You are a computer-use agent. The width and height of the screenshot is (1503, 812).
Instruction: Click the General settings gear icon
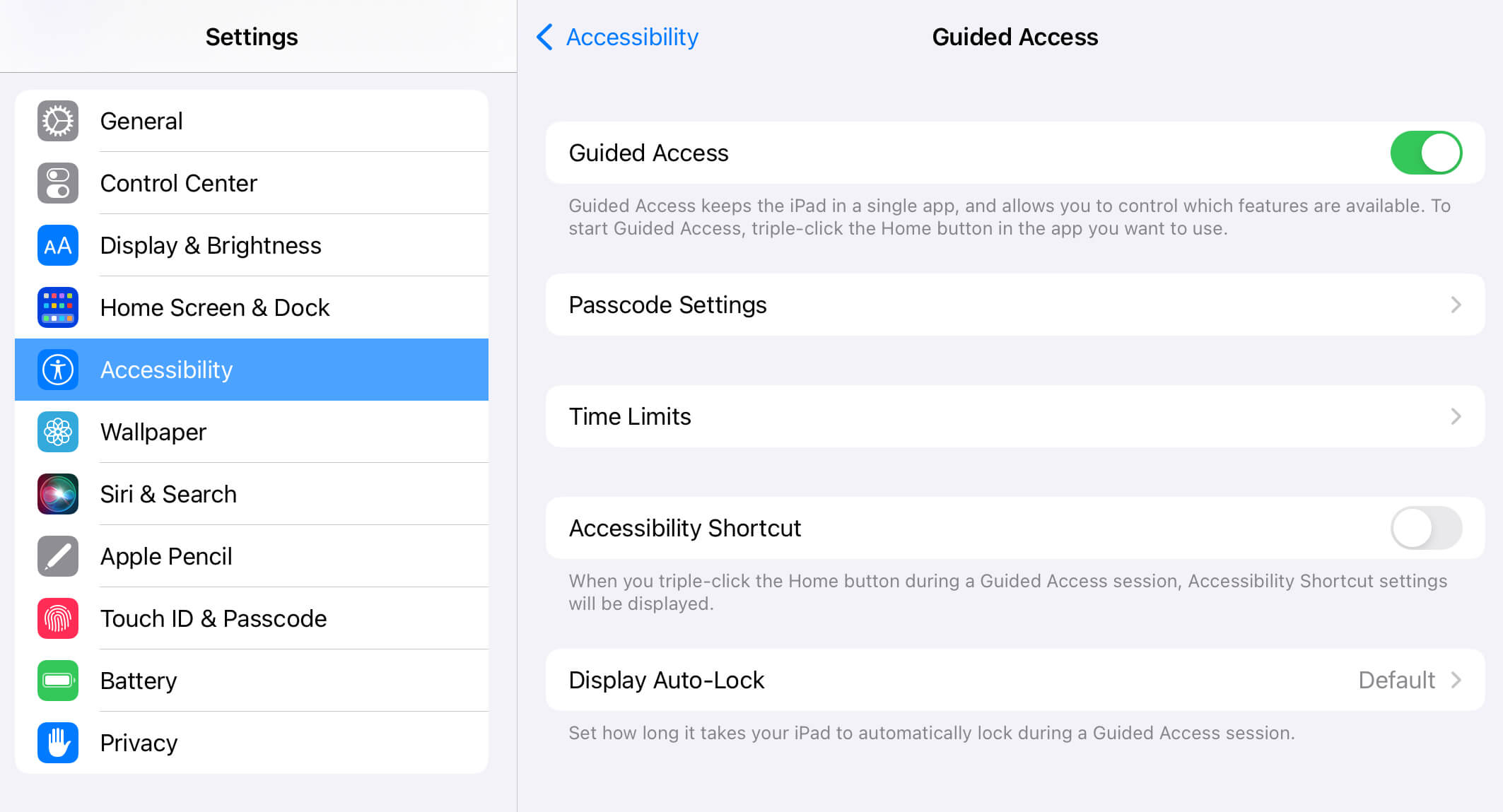(x=57, y=121)
